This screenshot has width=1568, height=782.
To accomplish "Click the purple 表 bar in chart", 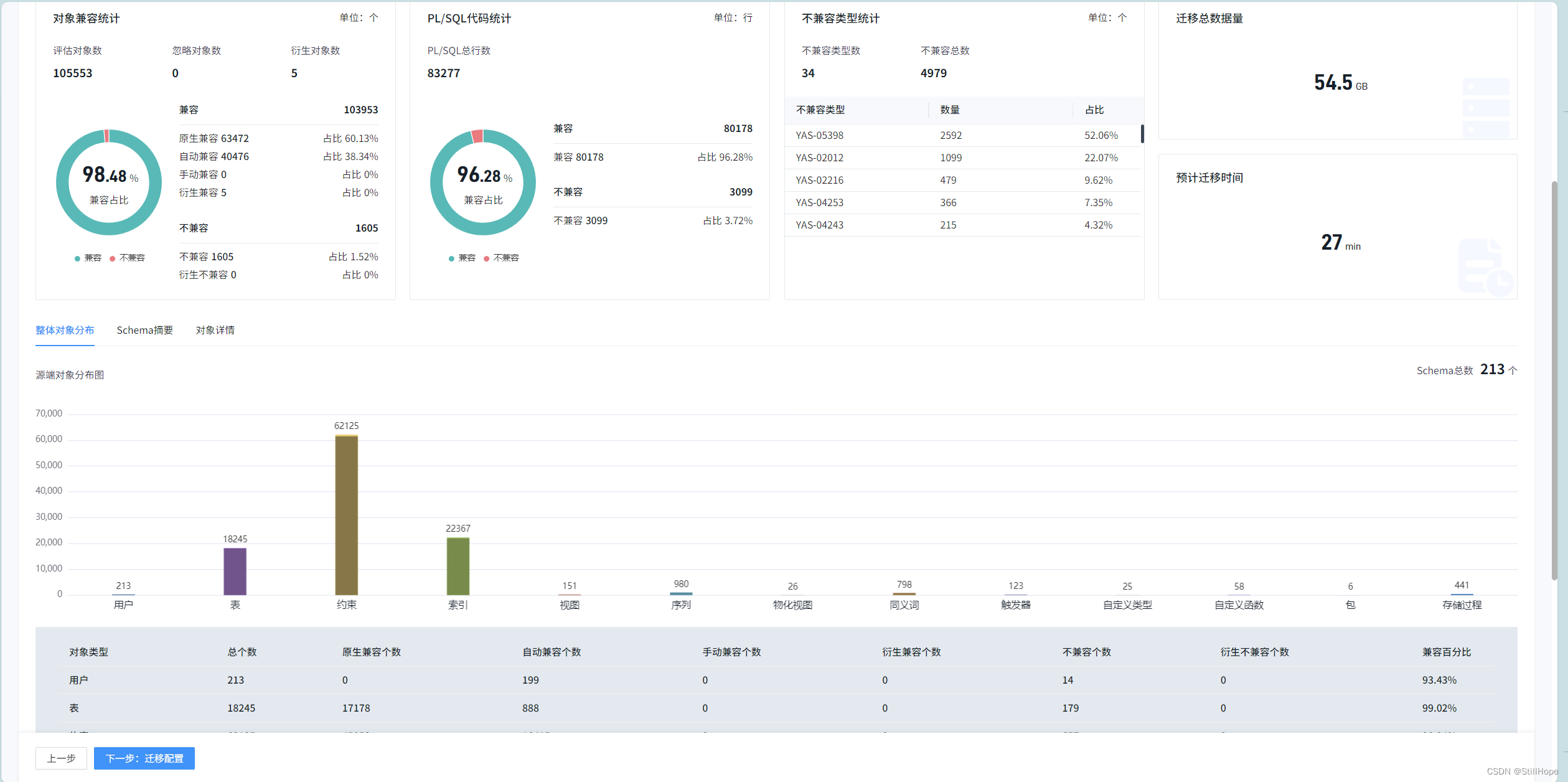I will tap(235, 571).
